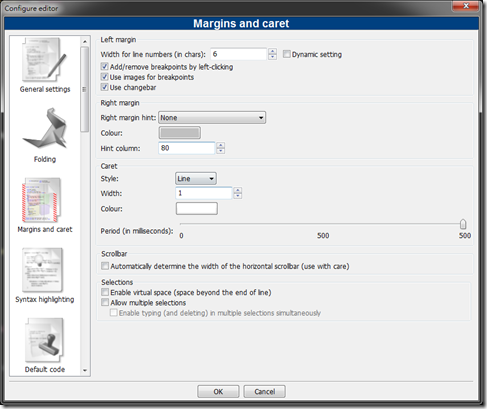Open the Default code stamp icon
Screen dimensions: 487x409
(44, 340)
